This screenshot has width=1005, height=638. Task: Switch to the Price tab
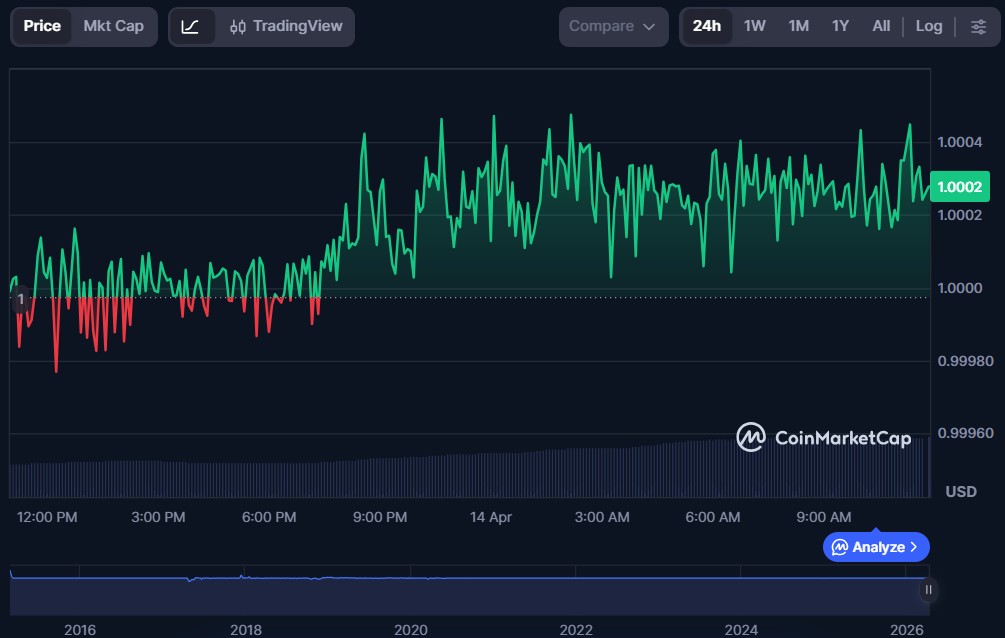42,26
